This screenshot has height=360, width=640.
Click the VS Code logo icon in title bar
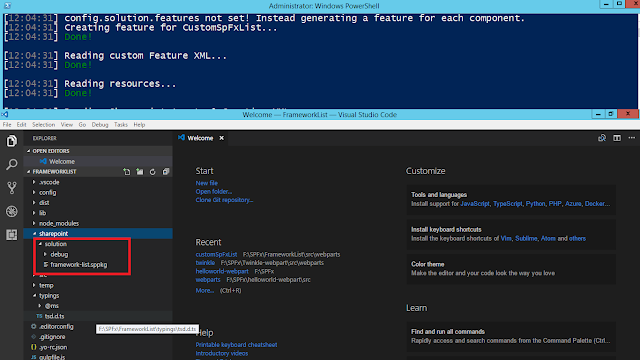click(x=5, y=115)
